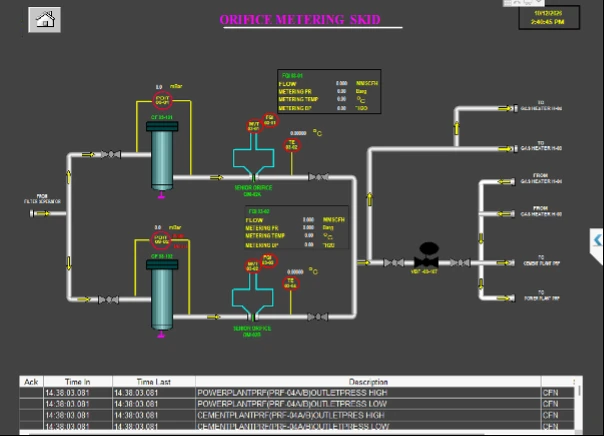Open the upper stream TE temperature element bubble
The width and height of the screenshot is (604, 436).
292,145
